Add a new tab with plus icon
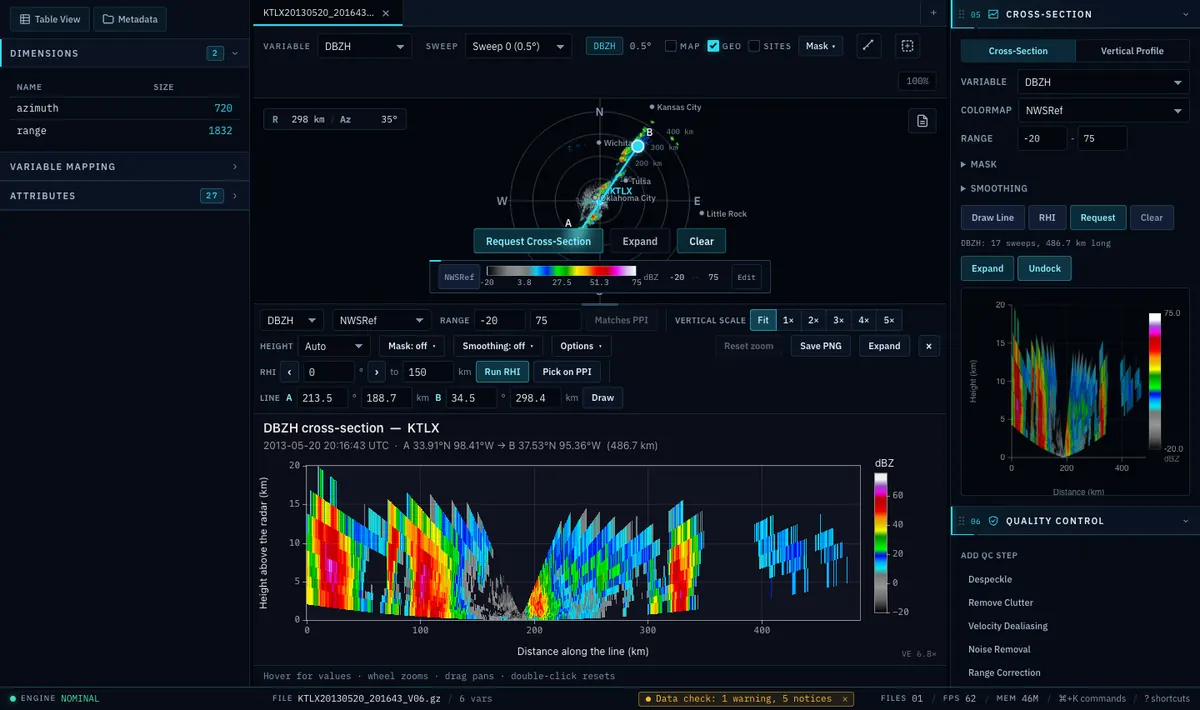 933,12
